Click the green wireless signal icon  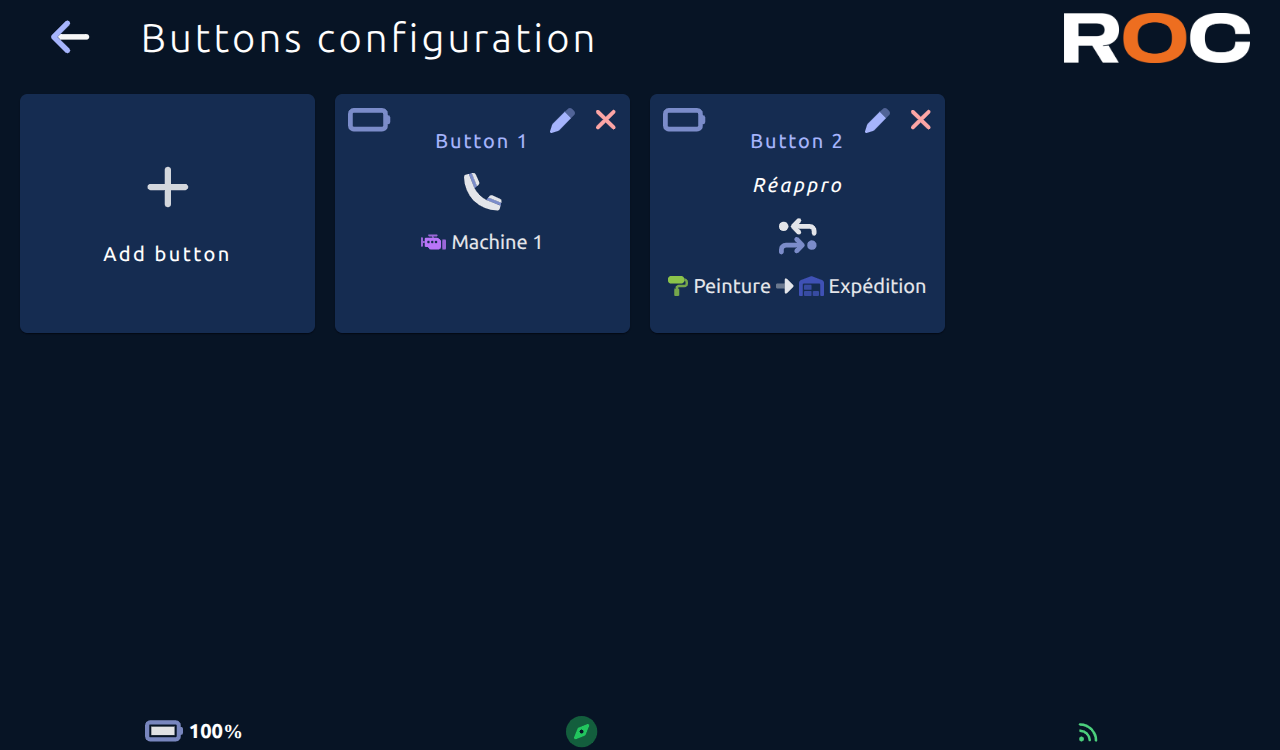(x=1088, y=733)
